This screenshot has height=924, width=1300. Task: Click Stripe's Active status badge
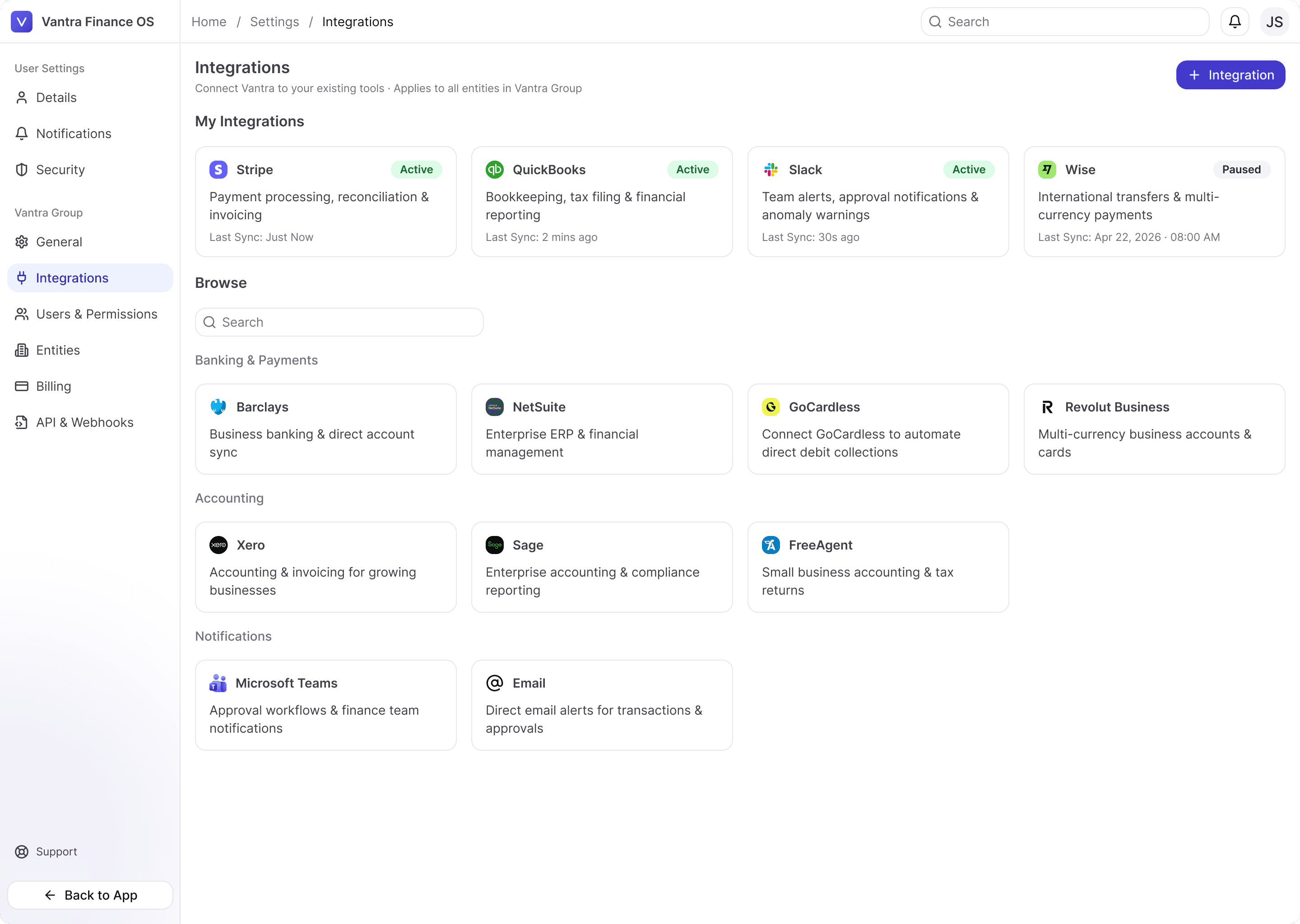[x=416, y=170]
